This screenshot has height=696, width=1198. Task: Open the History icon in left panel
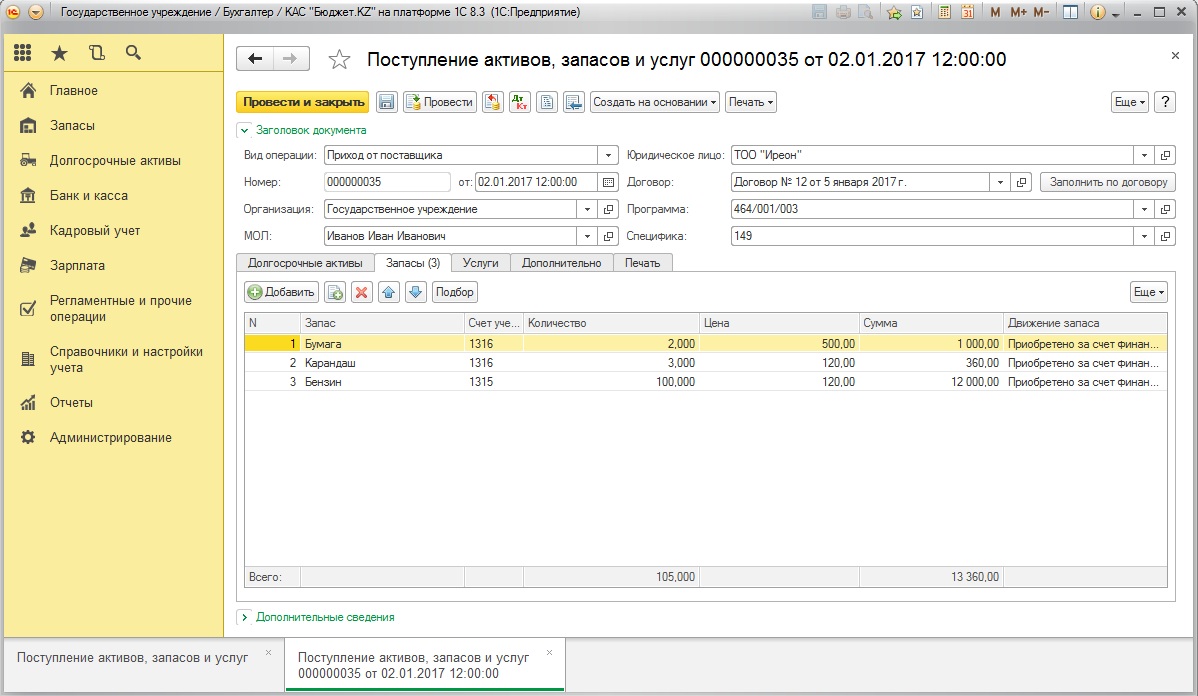[x=96, y=53]
